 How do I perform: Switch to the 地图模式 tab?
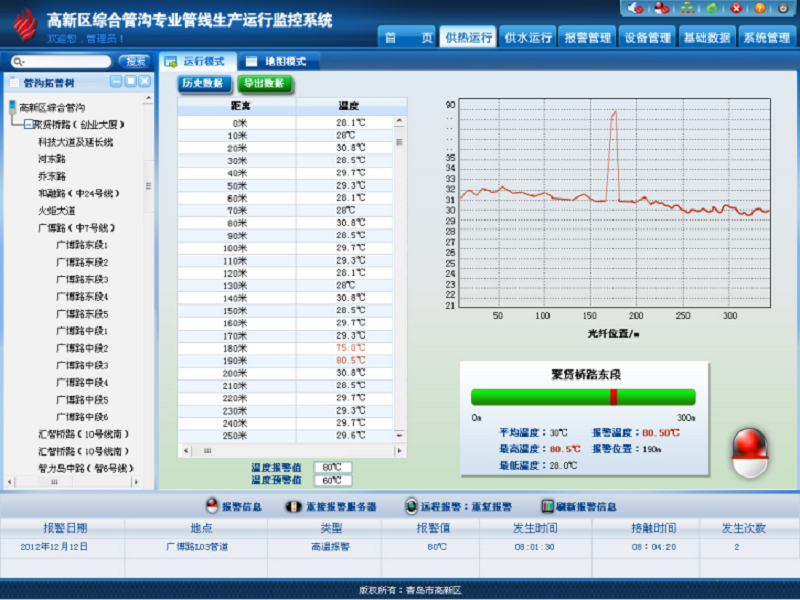[277, 61]
